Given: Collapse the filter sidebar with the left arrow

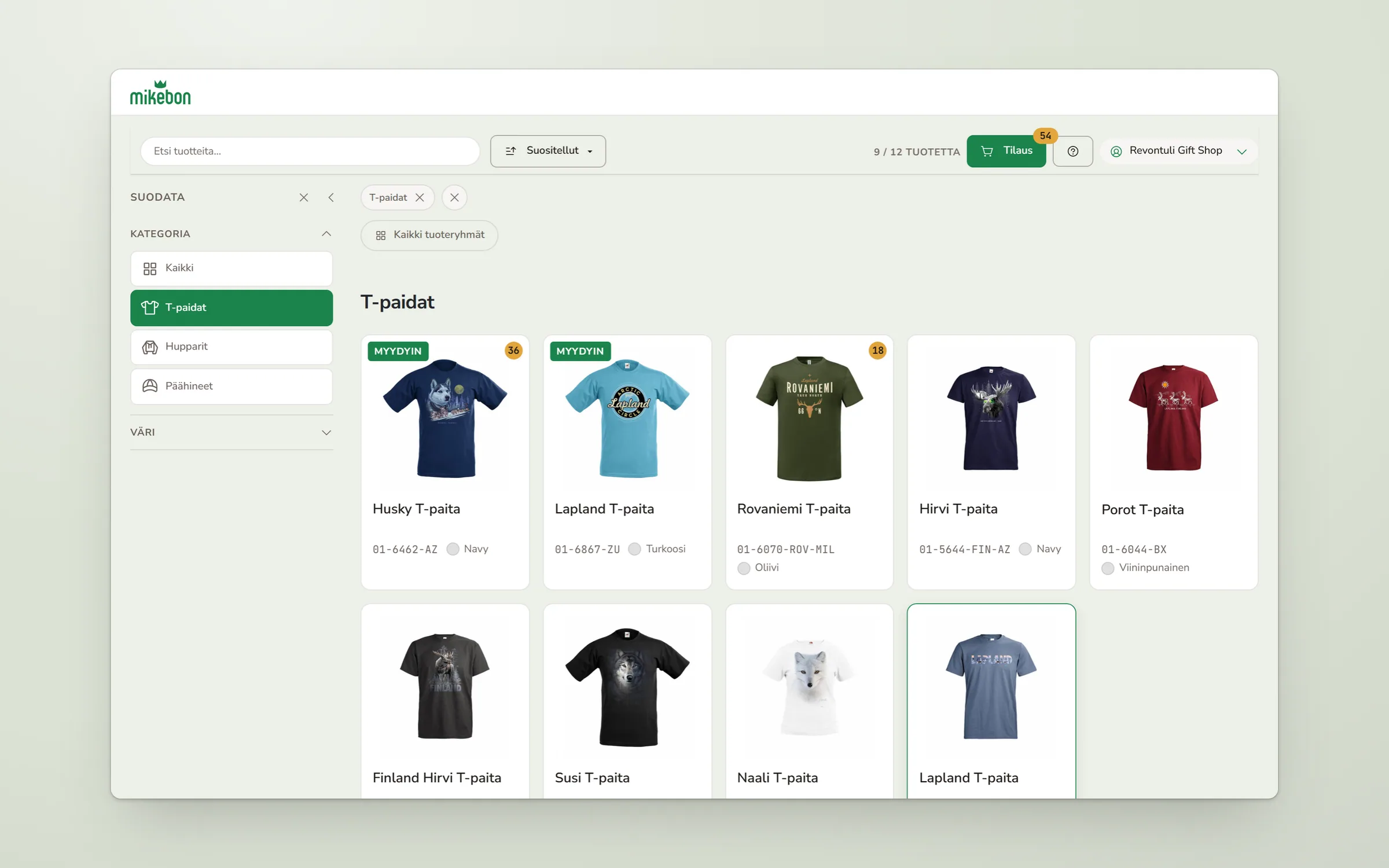Looking at the screenshot, I should (x=331, y=197).
